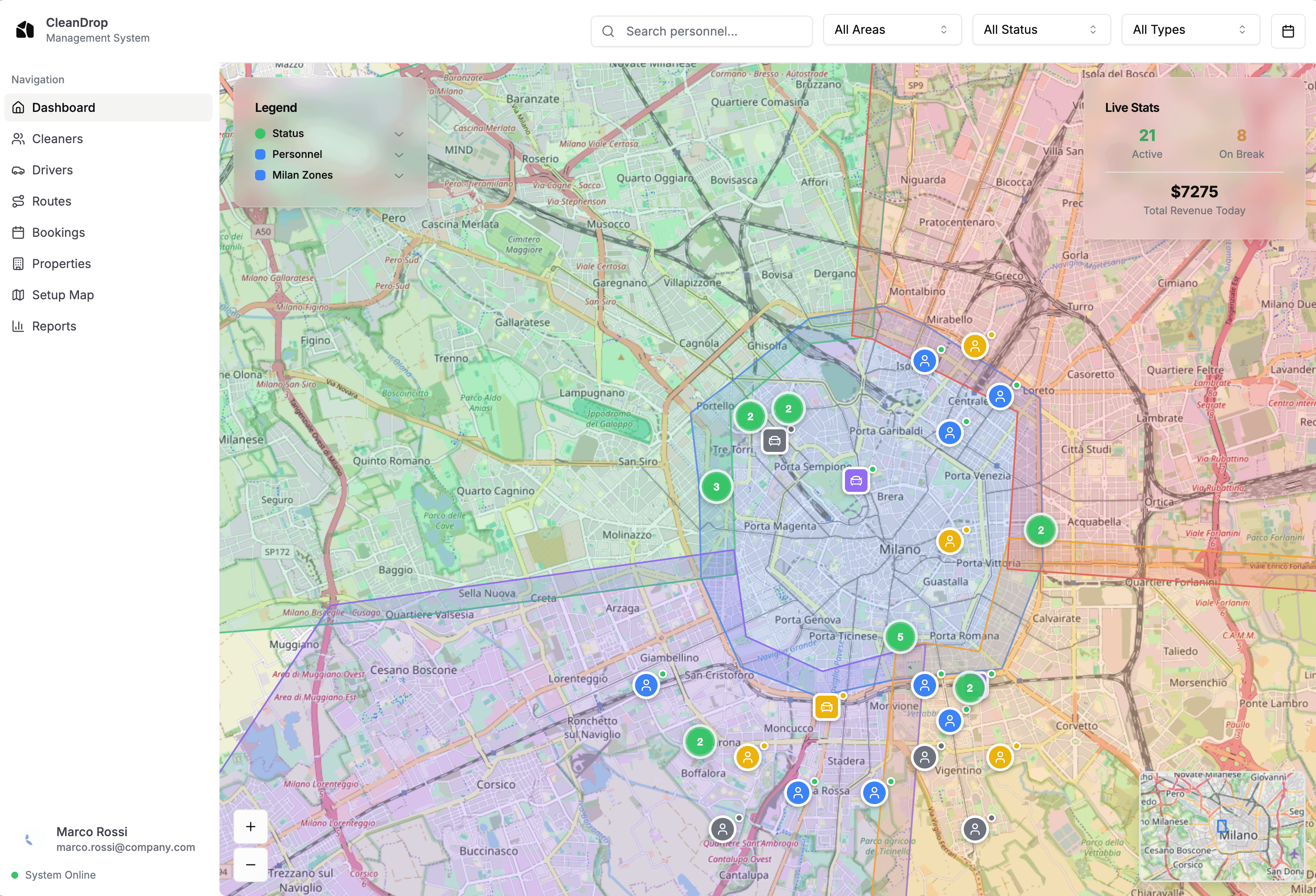The width and height of the screenshot is (1316, 896).
Task: Click the purple vehicle marker near Brera
Action: (x=856, y=480)
